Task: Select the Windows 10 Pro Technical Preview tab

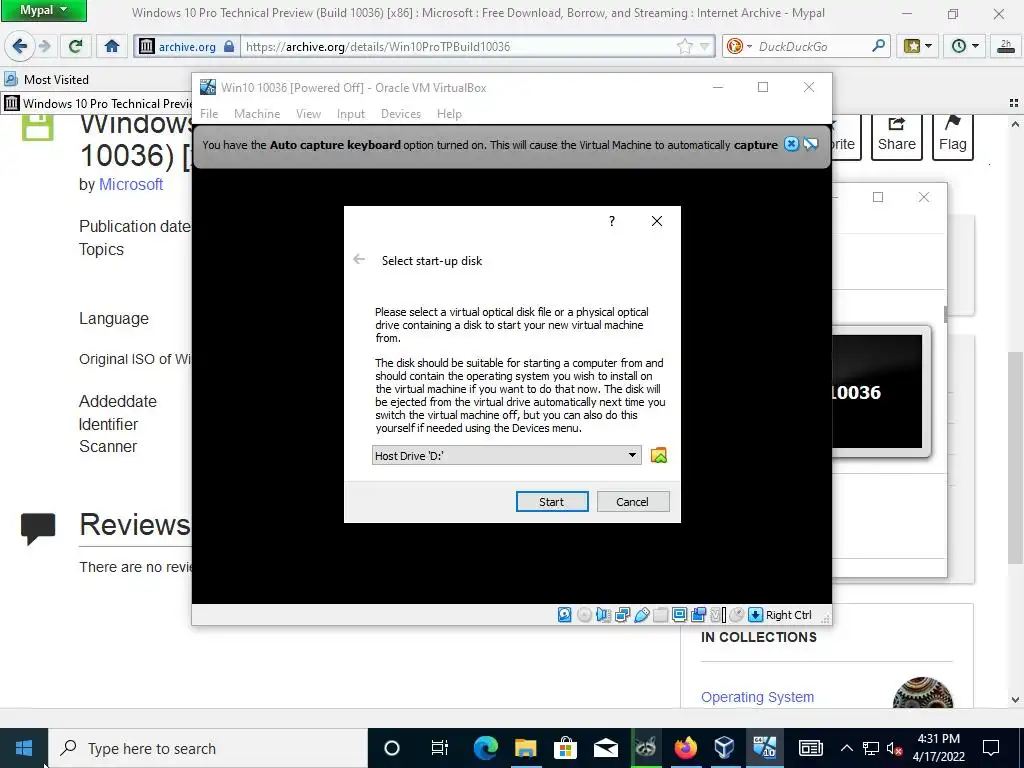Action: pos(98,103)
